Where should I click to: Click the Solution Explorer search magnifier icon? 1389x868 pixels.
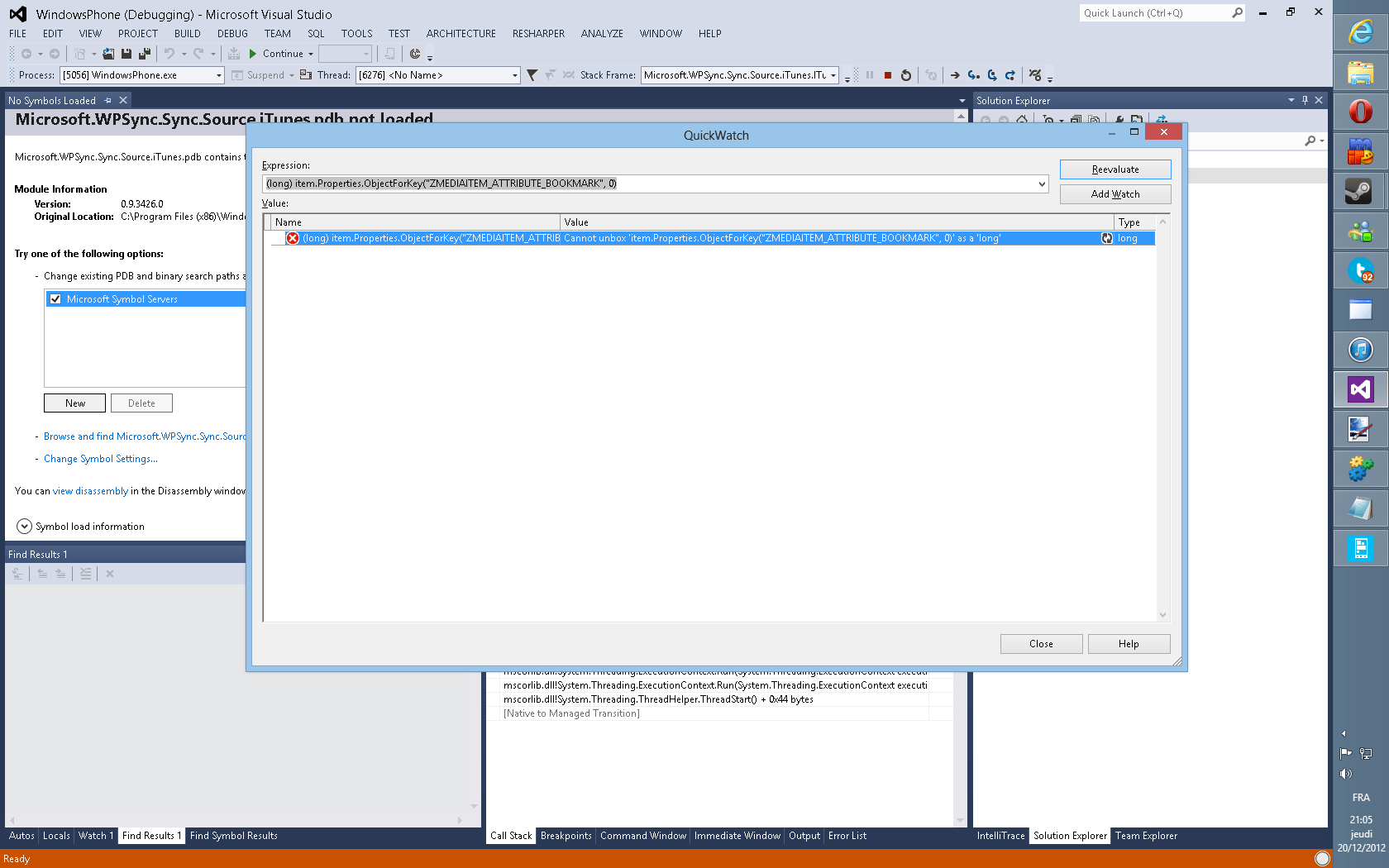(x=1310, y=141)
